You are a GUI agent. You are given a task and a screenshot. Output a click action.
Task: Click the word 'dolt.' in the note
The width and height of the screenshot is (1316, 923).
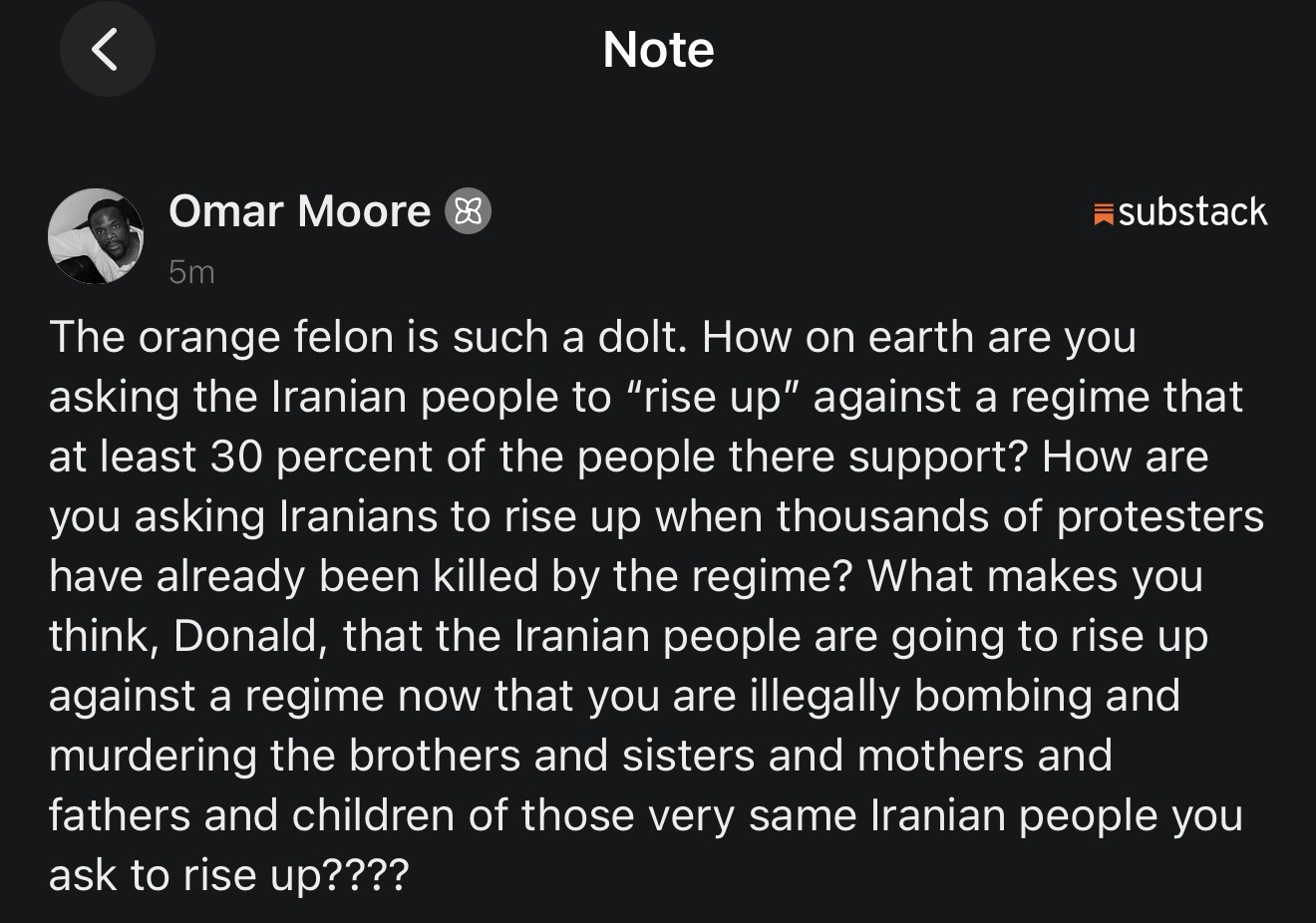pyautogui.click(x=642, y=338)
